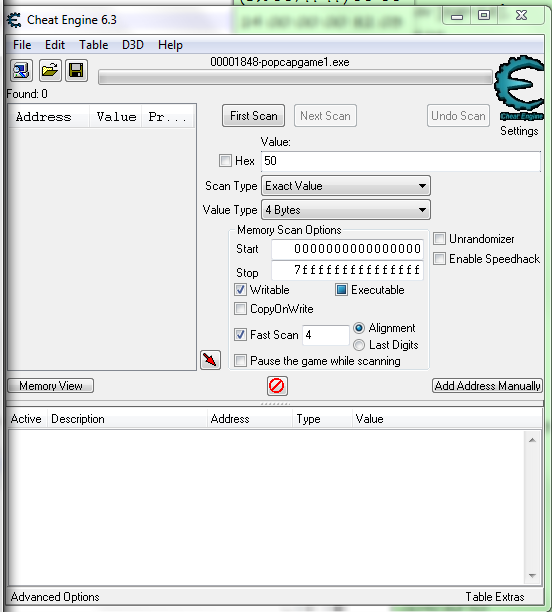
Task: Open the File menu
Action: pos(22,45)
